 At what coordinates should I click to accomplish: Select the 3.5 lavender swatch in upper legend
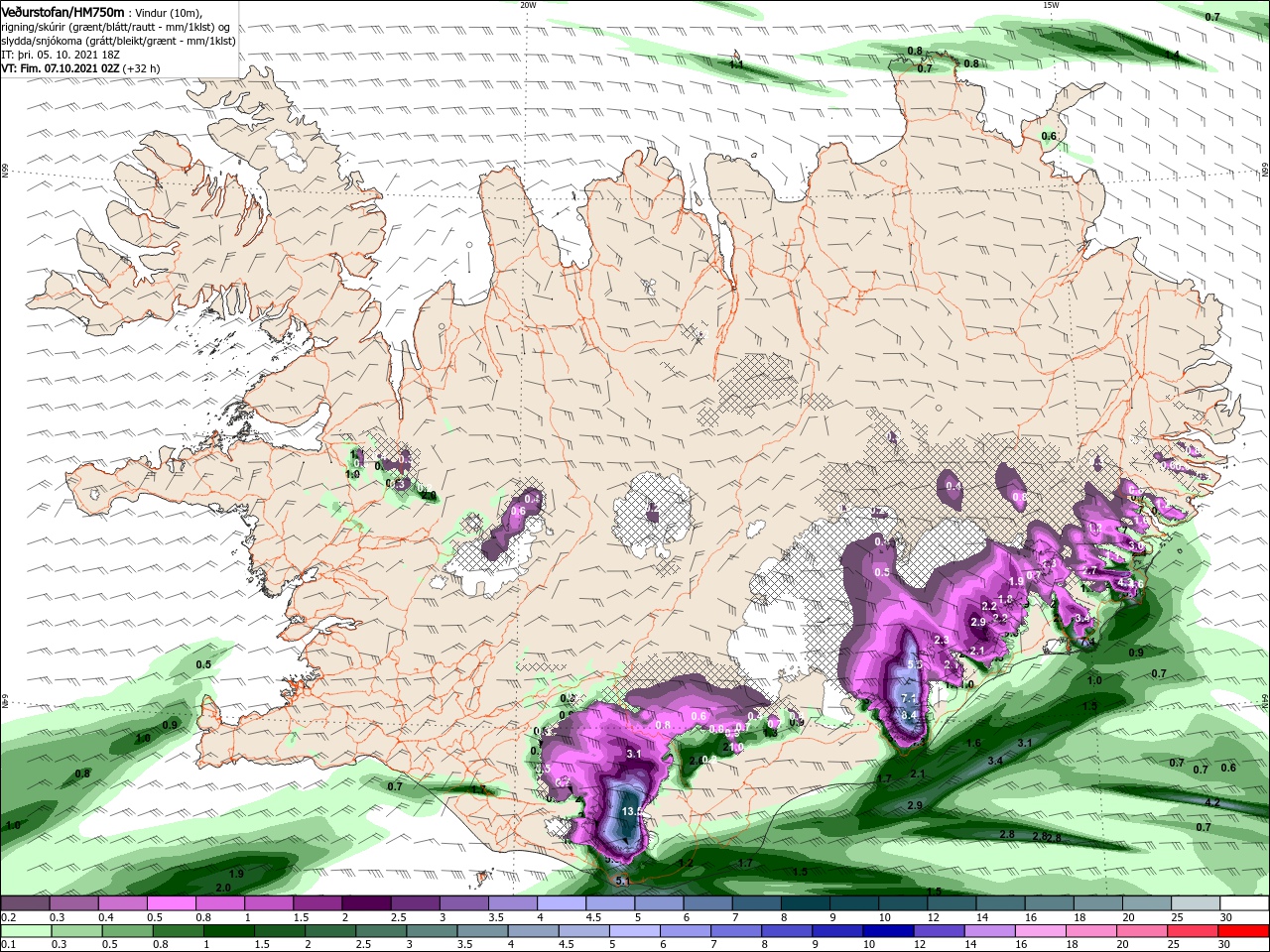(x=512, y=903)
